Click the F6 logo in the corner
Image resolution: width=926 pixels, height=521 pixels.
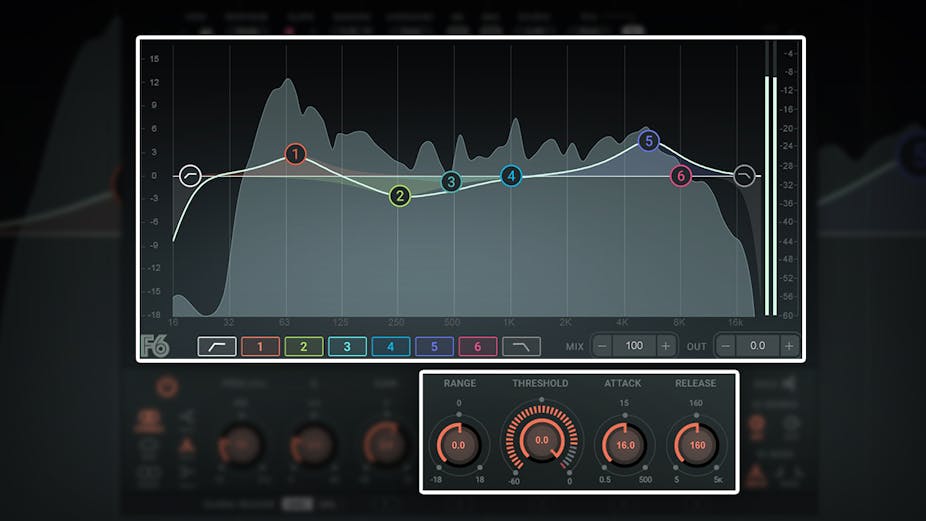tap(155, 347)
